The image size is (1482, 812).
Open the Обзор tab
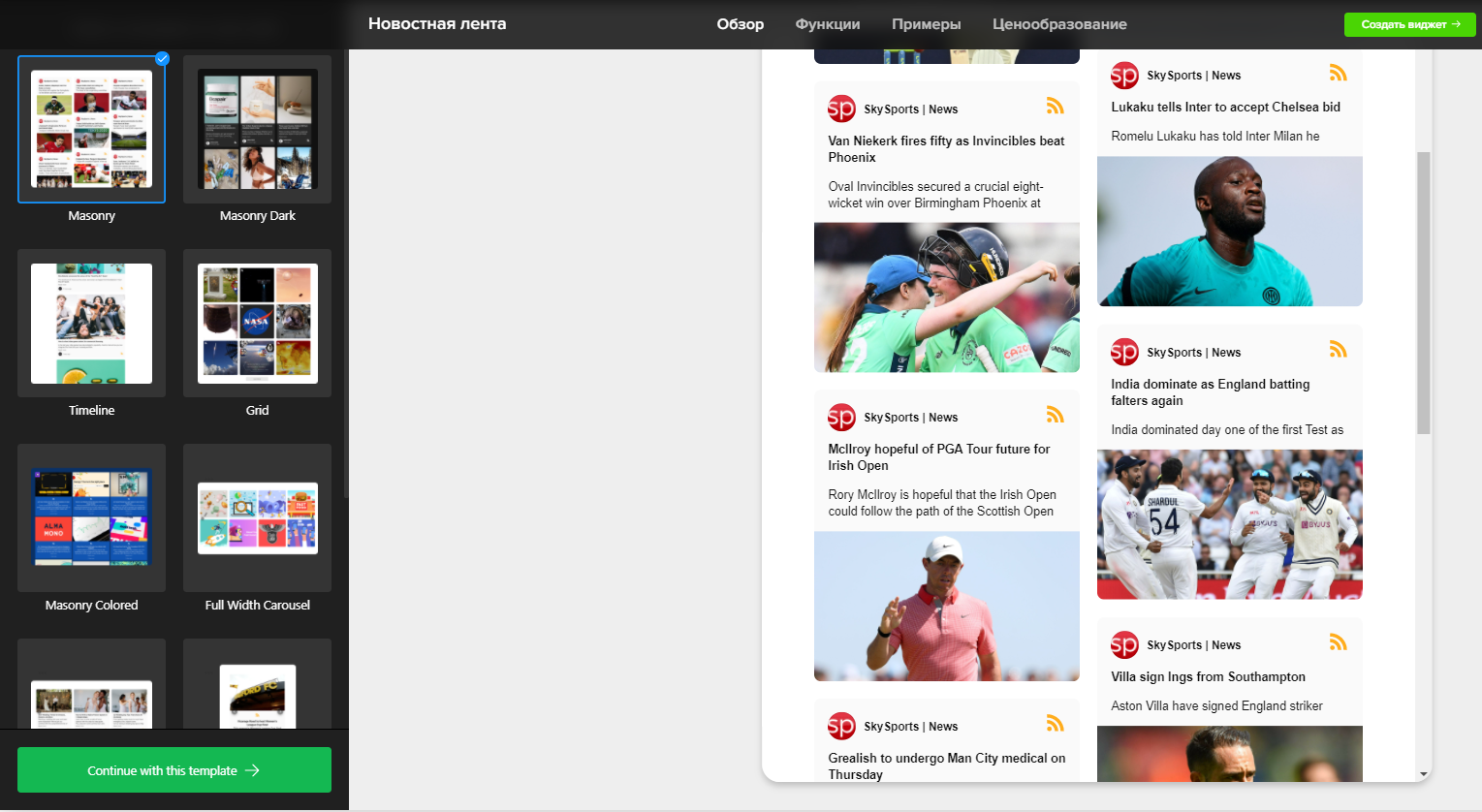point(740,24)
